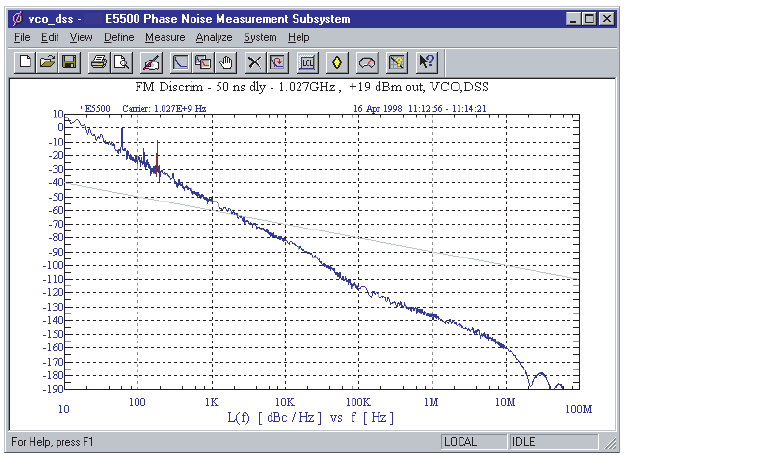Click the printer icon to print
This screenshot has width=777, height=455.
tap(99, 62)
